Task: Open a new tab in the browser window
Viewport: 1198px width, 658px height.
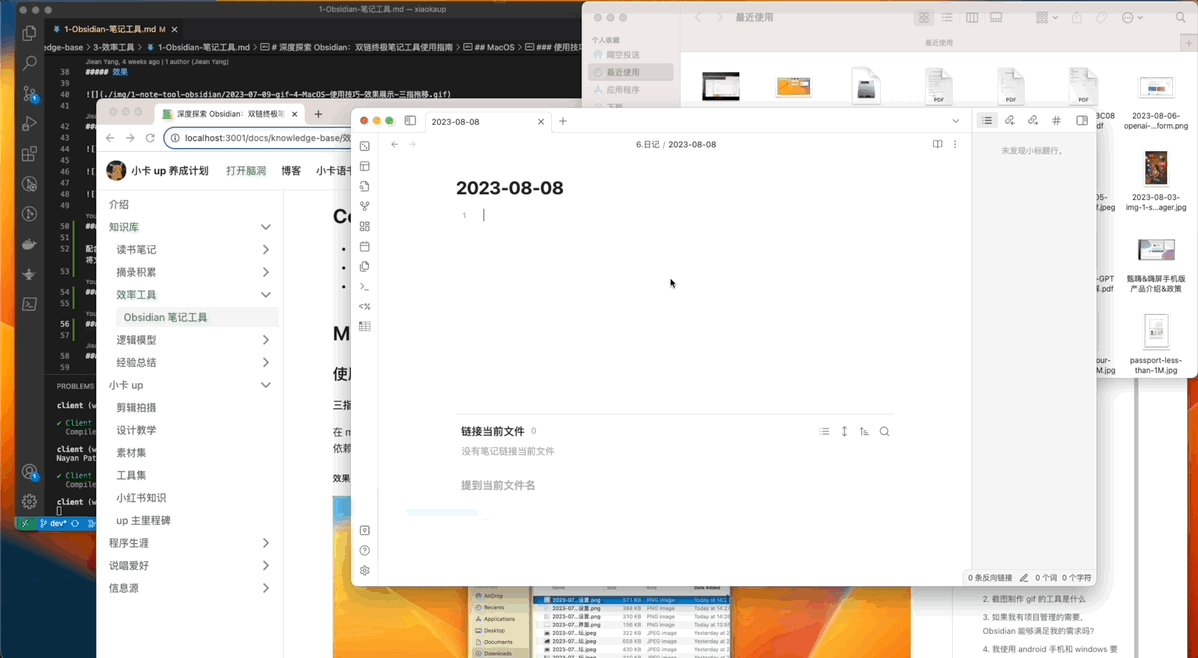Action: pyautogui.click(x=318, y=115)
